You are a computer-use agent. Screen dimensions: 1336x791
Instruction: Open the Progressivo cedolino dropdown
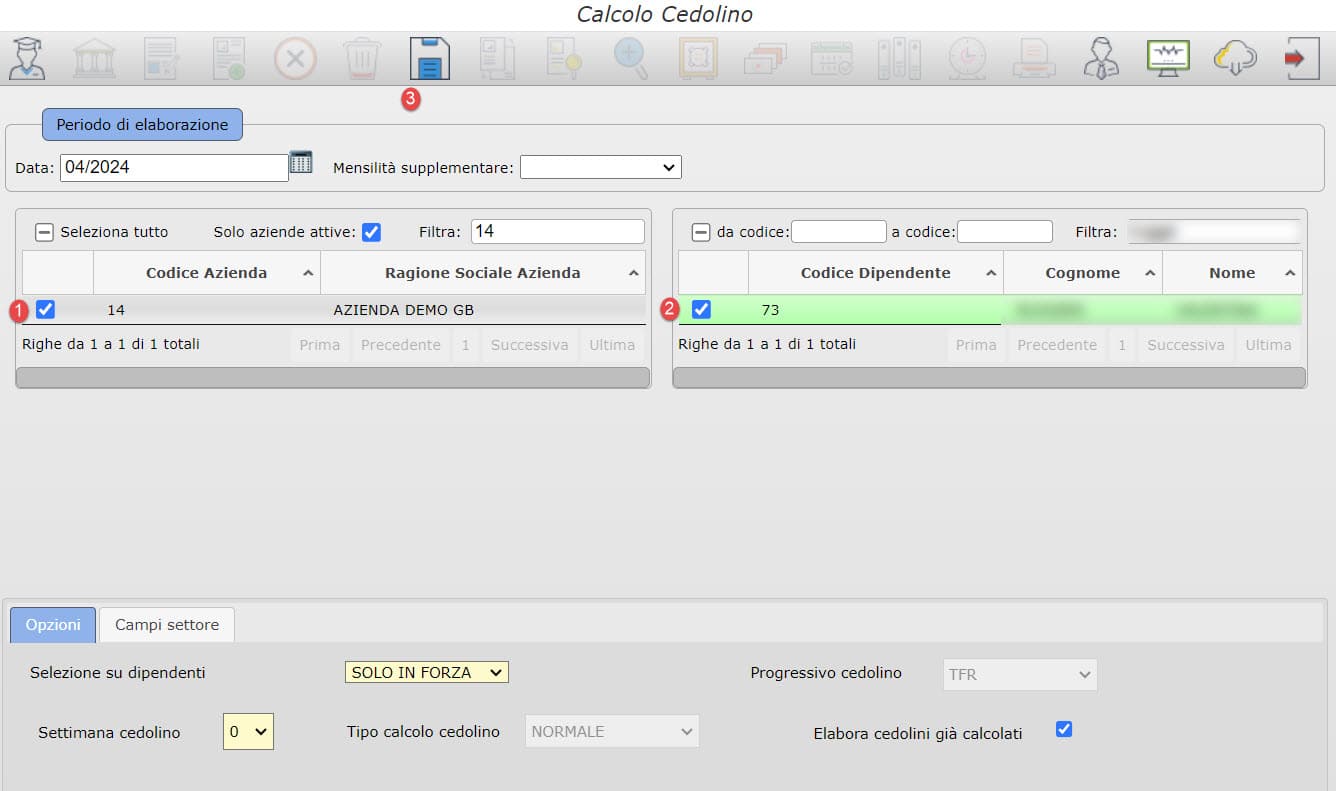(1020, 674)
